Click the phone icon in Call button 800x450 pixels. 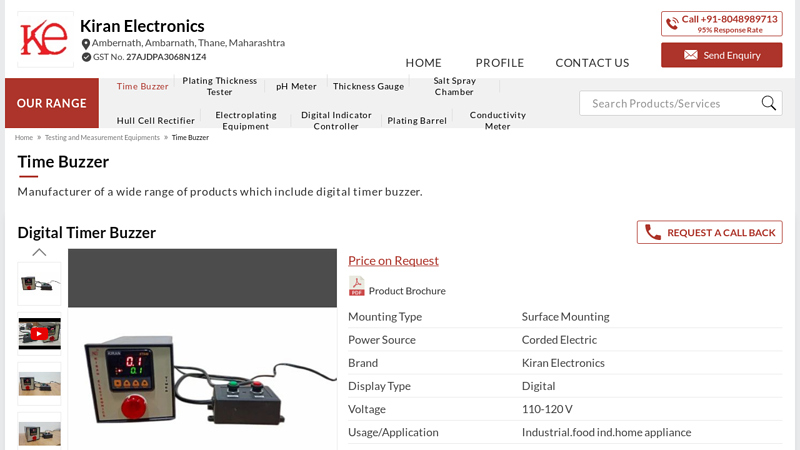pos(672,23)
